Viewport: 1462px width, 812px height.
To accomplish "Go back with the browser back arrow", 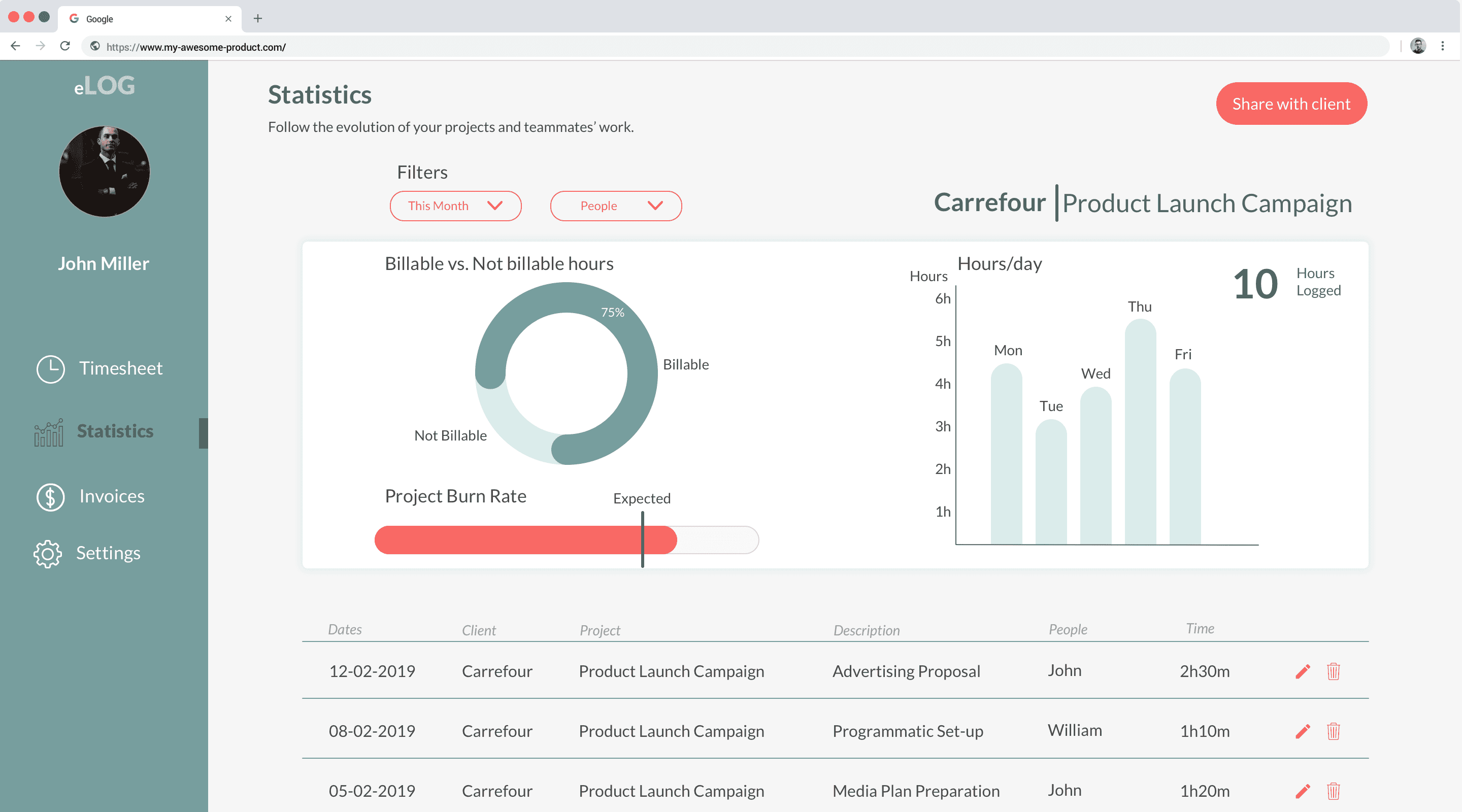I will (x=15, y=46).
